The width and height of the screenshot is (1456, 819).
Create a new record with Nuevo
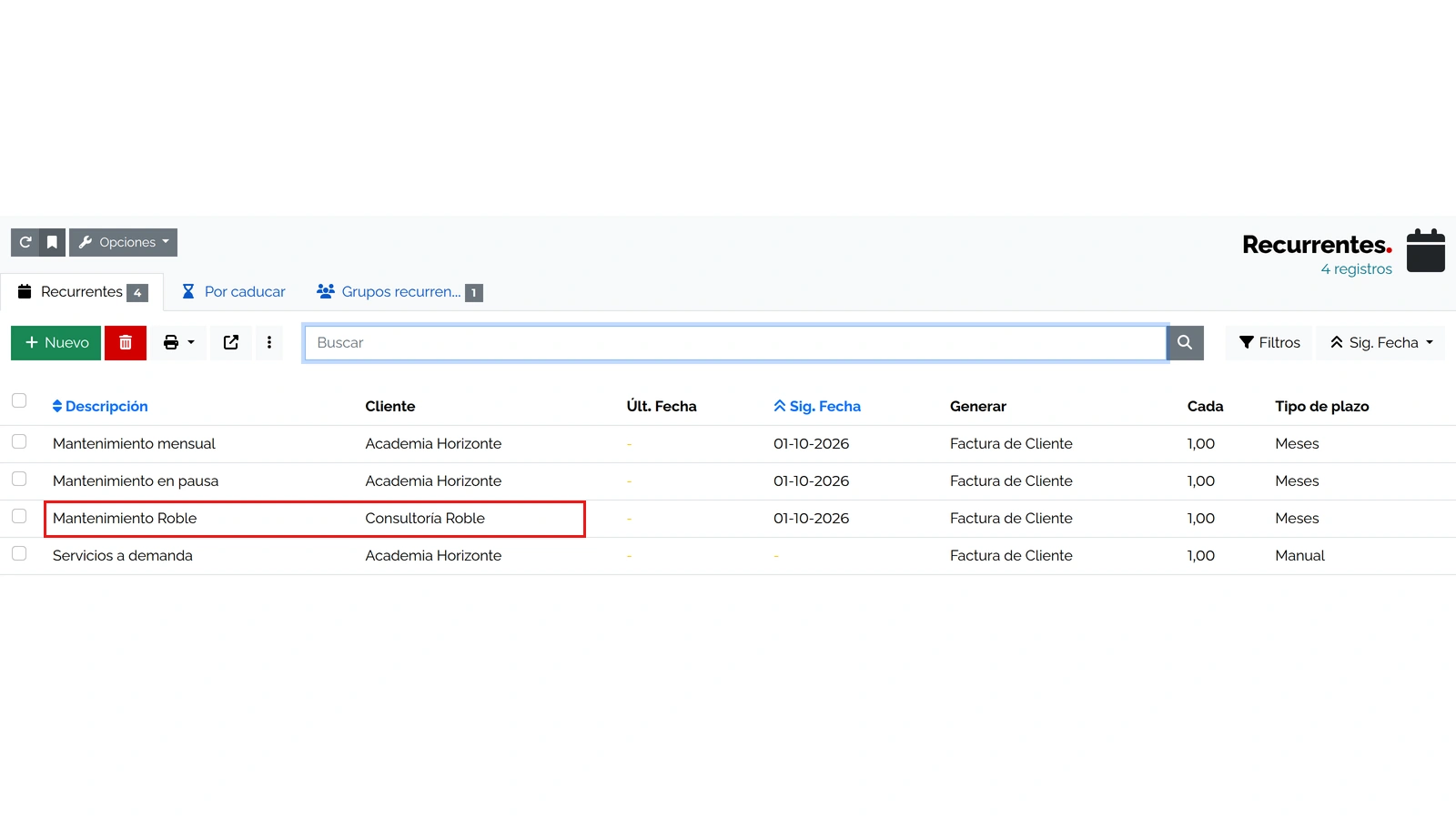[56, 343]
